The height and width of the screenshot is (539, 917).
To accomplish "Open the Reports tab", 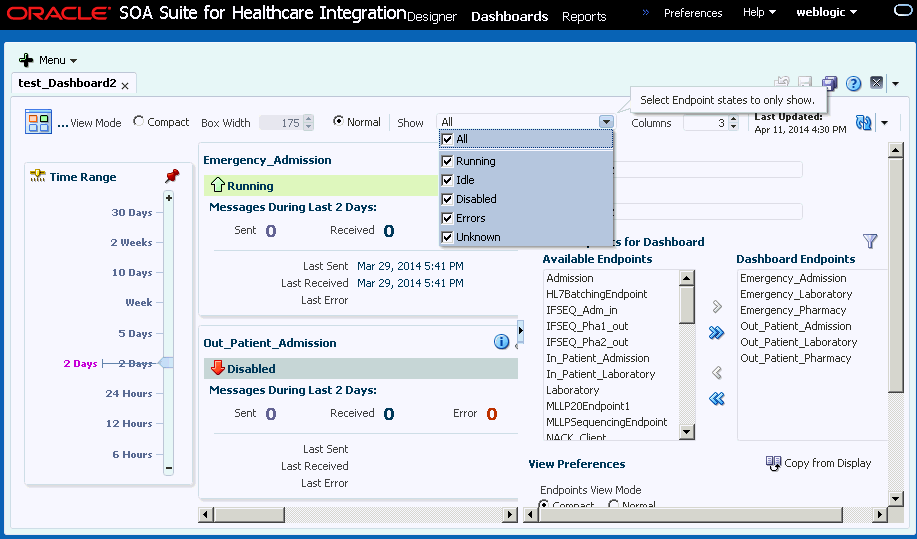I will pos(584,16).
